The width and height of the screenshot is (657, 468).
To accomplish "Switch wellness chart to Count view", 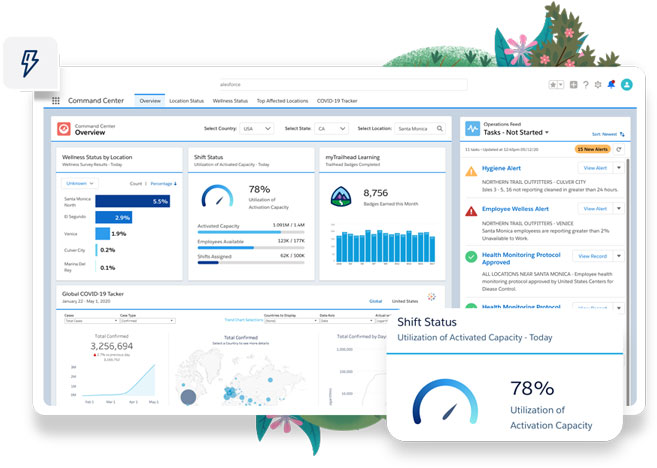I will coord(136,184).
